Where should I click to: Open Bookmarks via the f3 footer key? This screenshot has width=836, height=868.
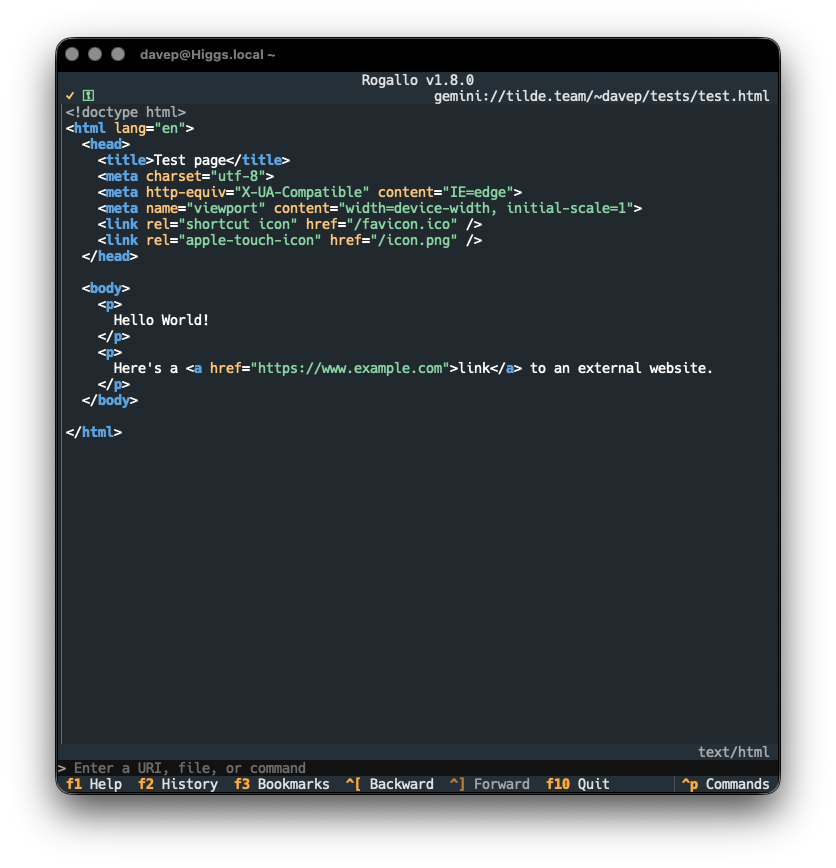click(281, 784)
